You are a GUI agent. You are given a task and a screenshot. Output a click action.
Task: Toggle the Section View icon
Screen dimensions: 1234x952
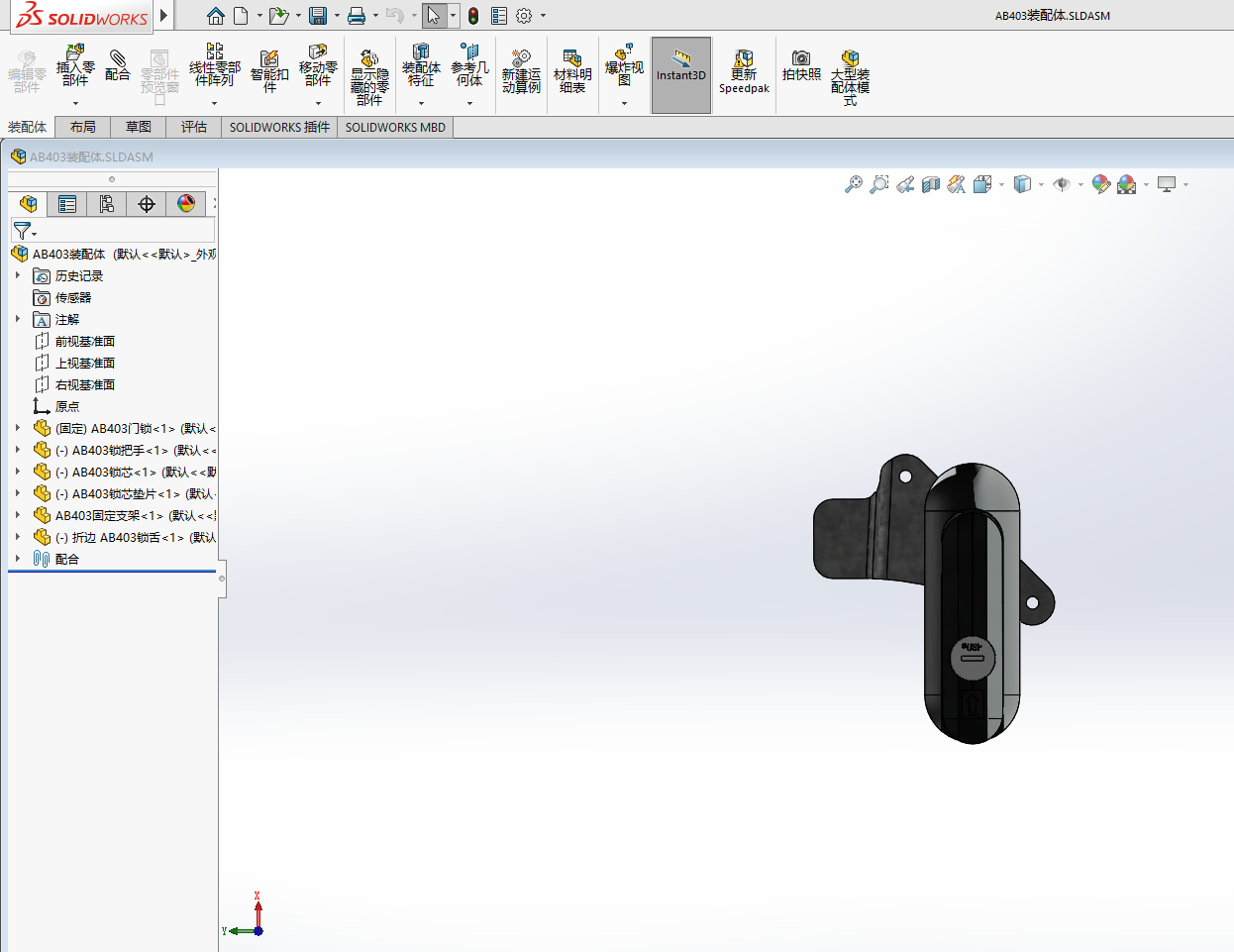point(930,184)
